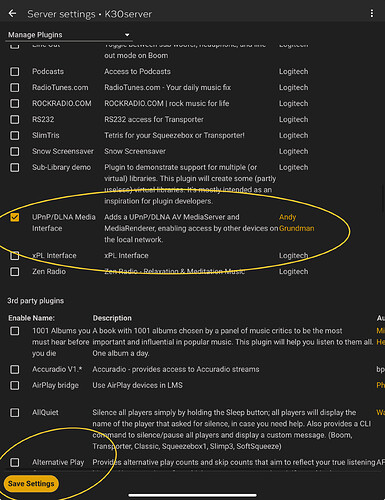Enable the 1001 Albums plugin checkbox

tap(15, 331)
